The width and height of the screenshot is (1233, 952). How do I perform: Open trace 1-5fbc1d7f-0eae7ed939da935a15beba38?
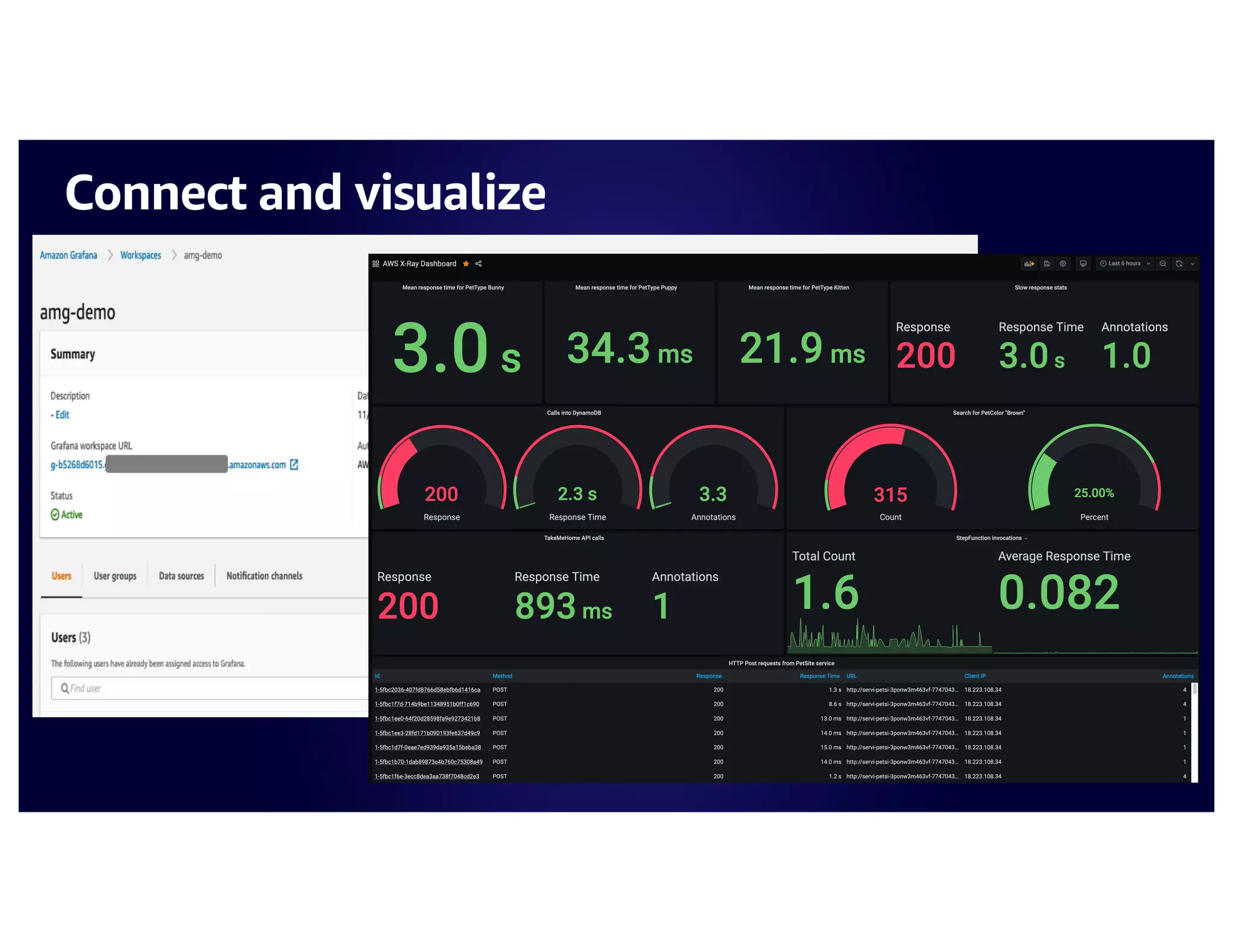tap(427, 747)
